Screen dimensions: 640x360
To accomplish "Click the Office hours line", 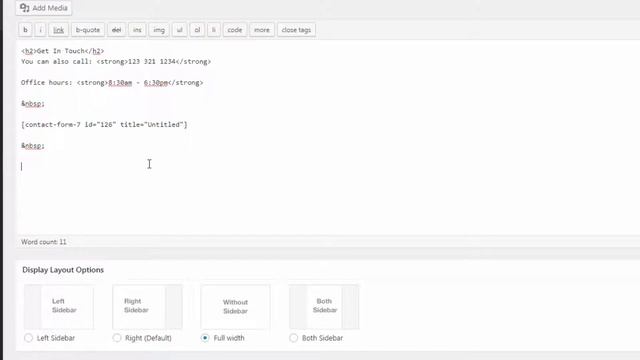I will pos(112,82).
